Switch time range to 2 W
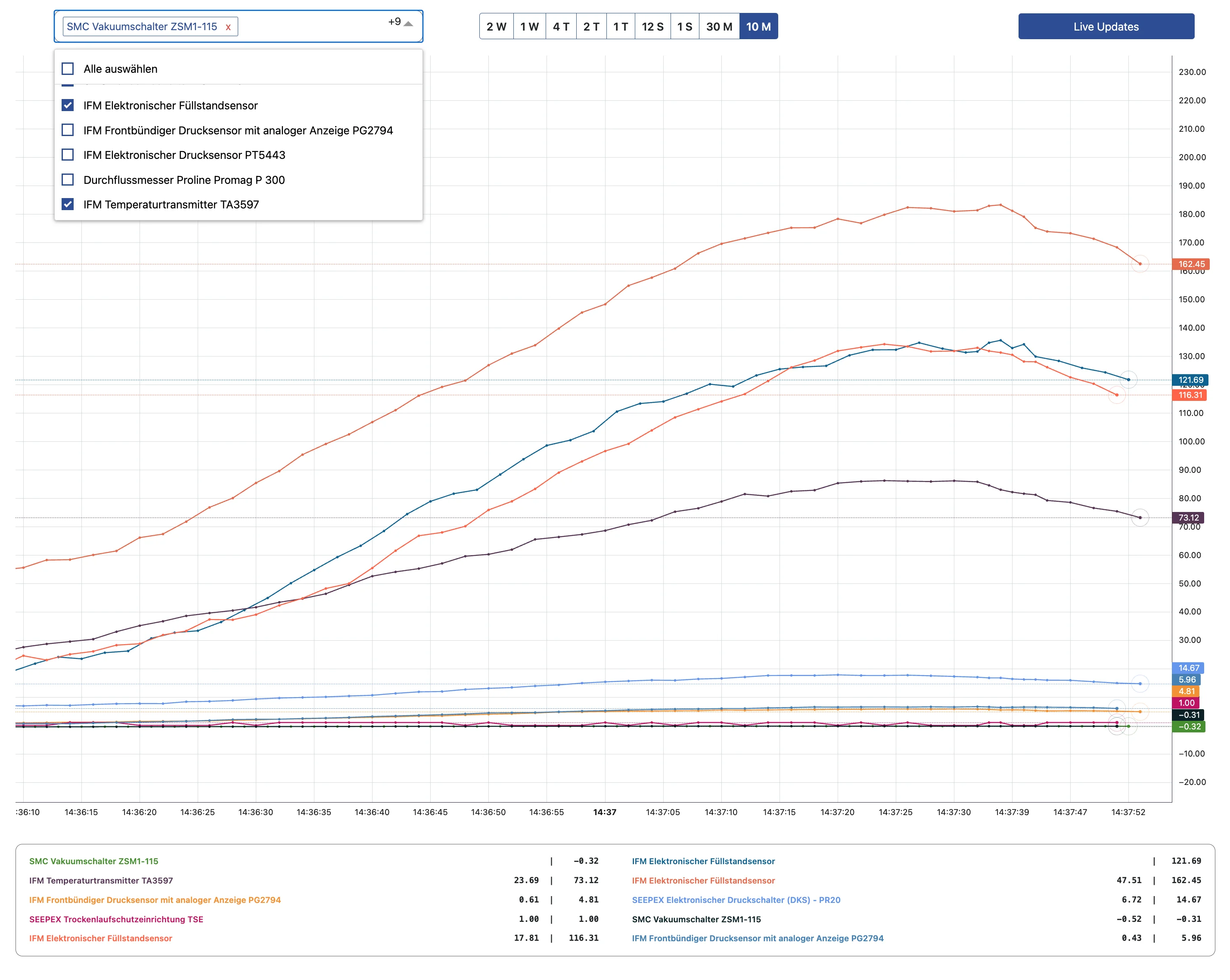The image size is (1230, 980). [496, 27]
